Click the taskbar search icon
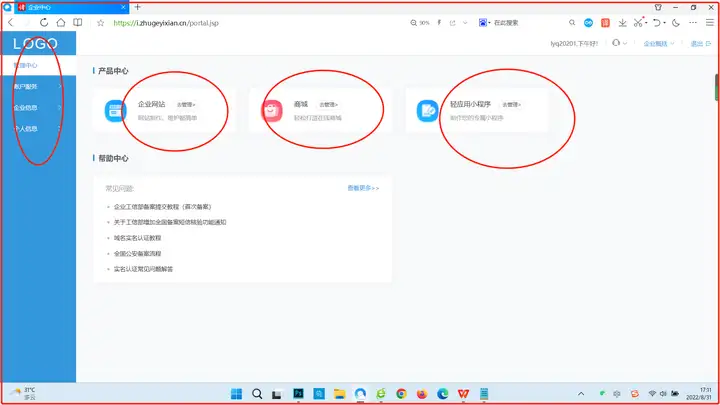 pos(257,394)
